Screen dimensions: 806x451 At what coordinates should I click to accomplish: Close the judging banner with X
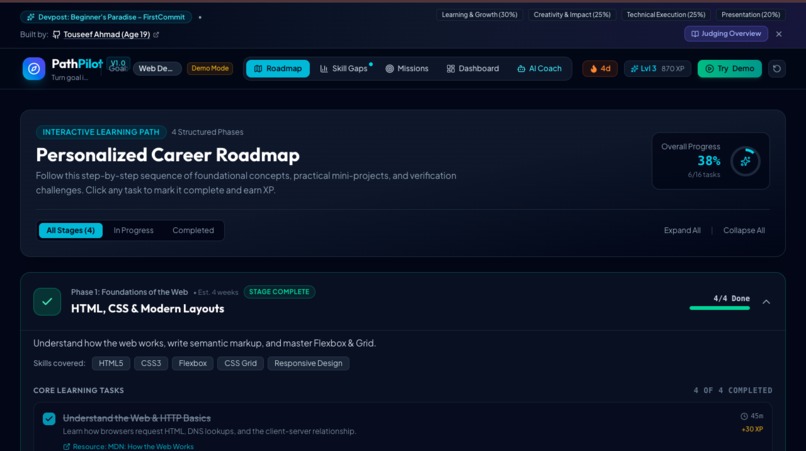pyautogui.click(x=779, y=34)
